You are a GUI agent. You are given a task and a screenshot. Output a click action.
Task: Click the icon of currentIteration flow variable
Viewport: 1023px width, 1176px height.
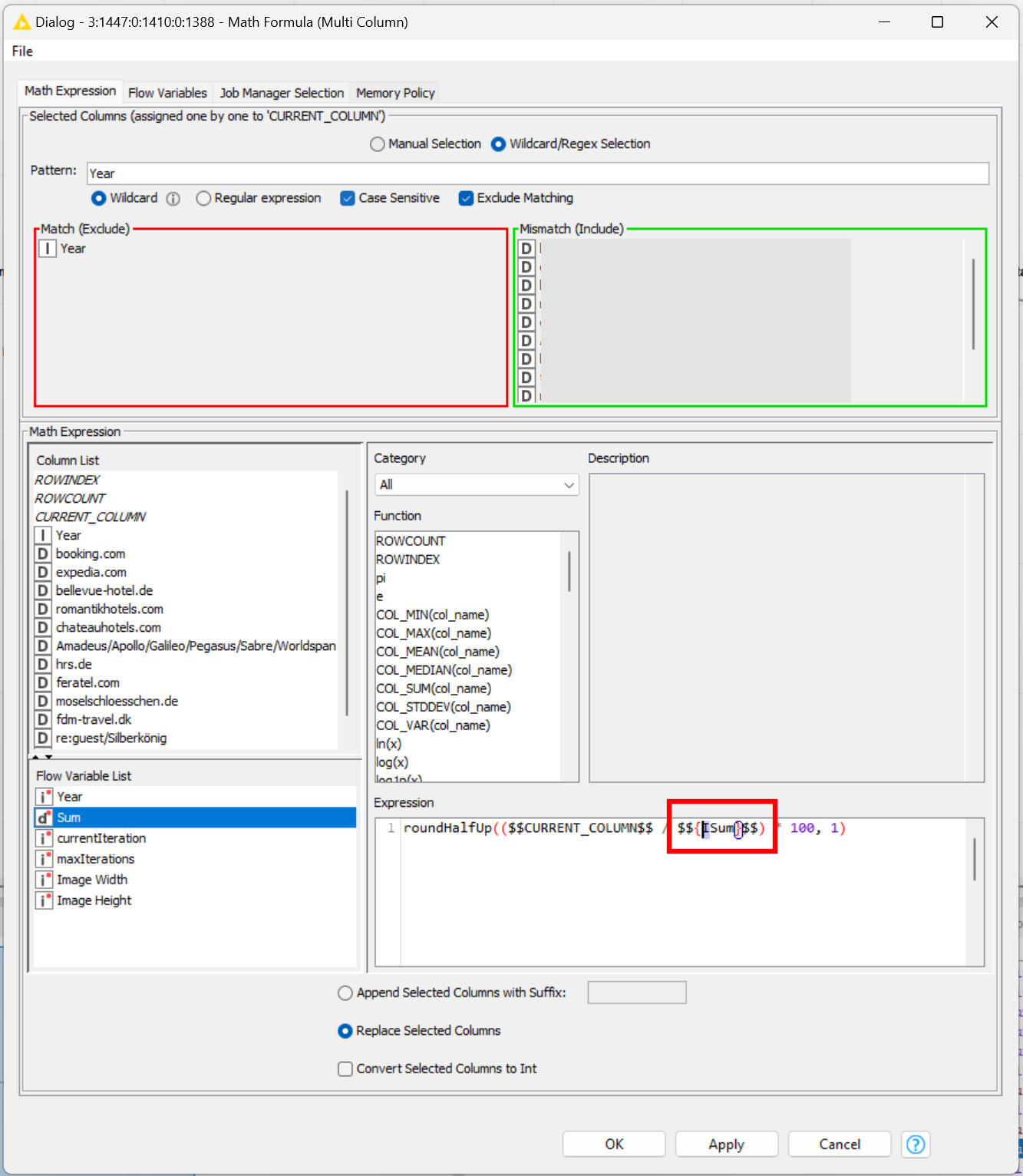tap(45, 838)
